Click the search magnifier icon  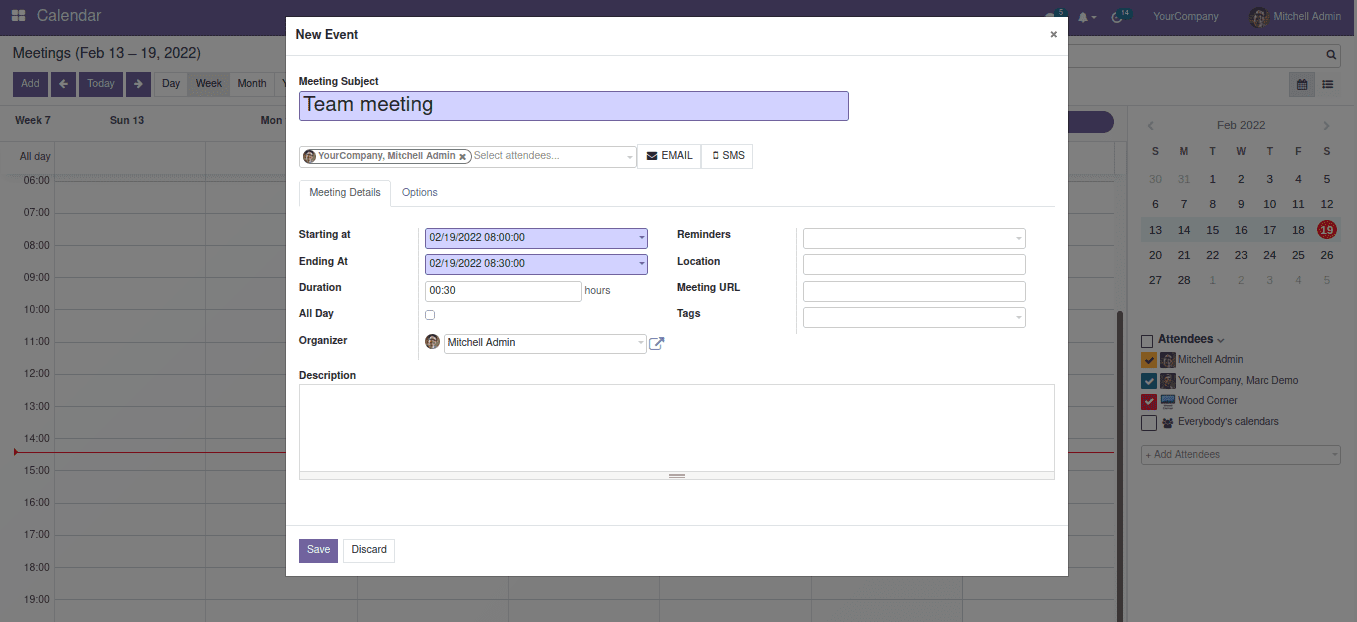click(x=1331, y=55)
